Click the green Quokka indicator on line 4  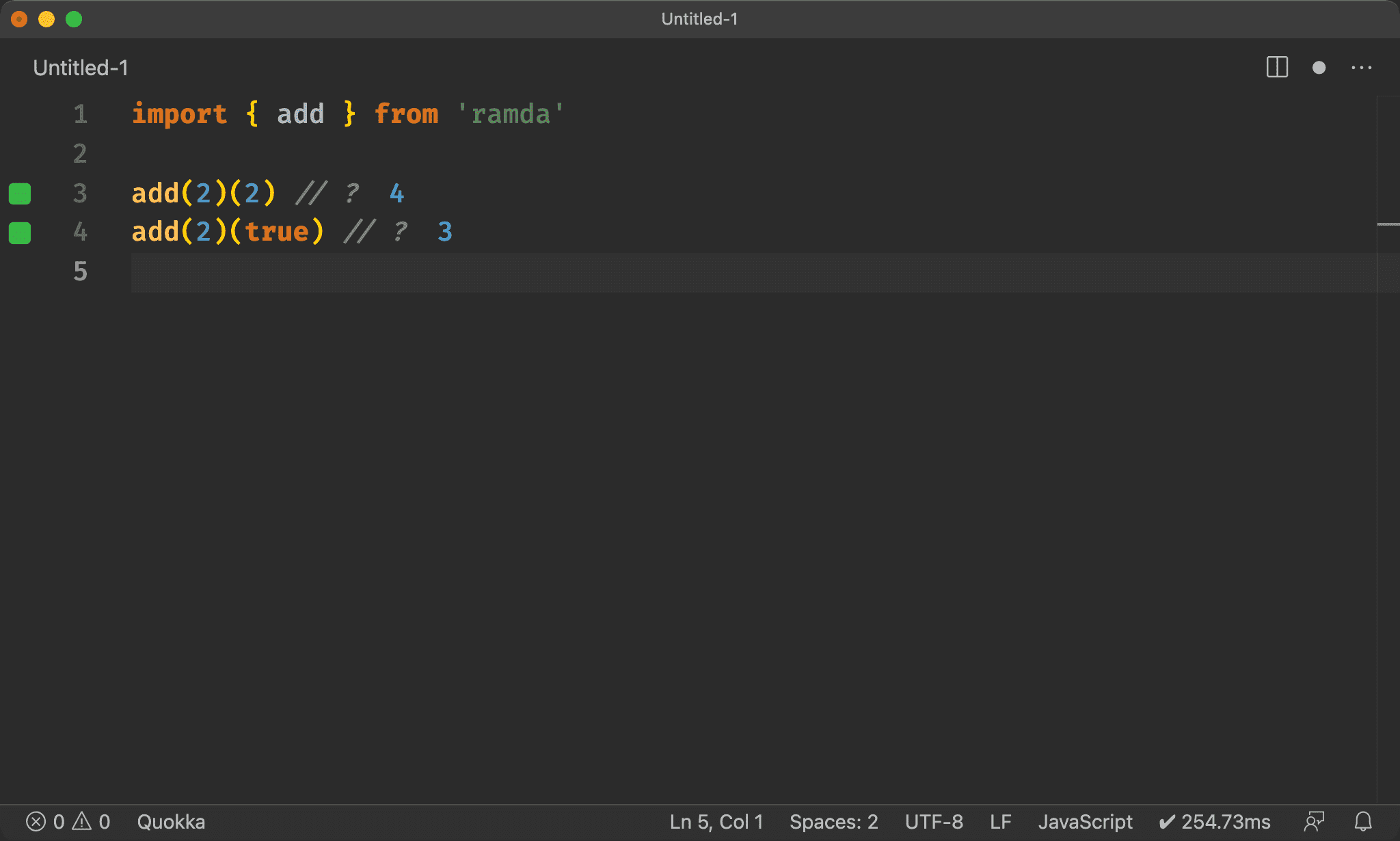pyautogui.click(x=20, y=232)
